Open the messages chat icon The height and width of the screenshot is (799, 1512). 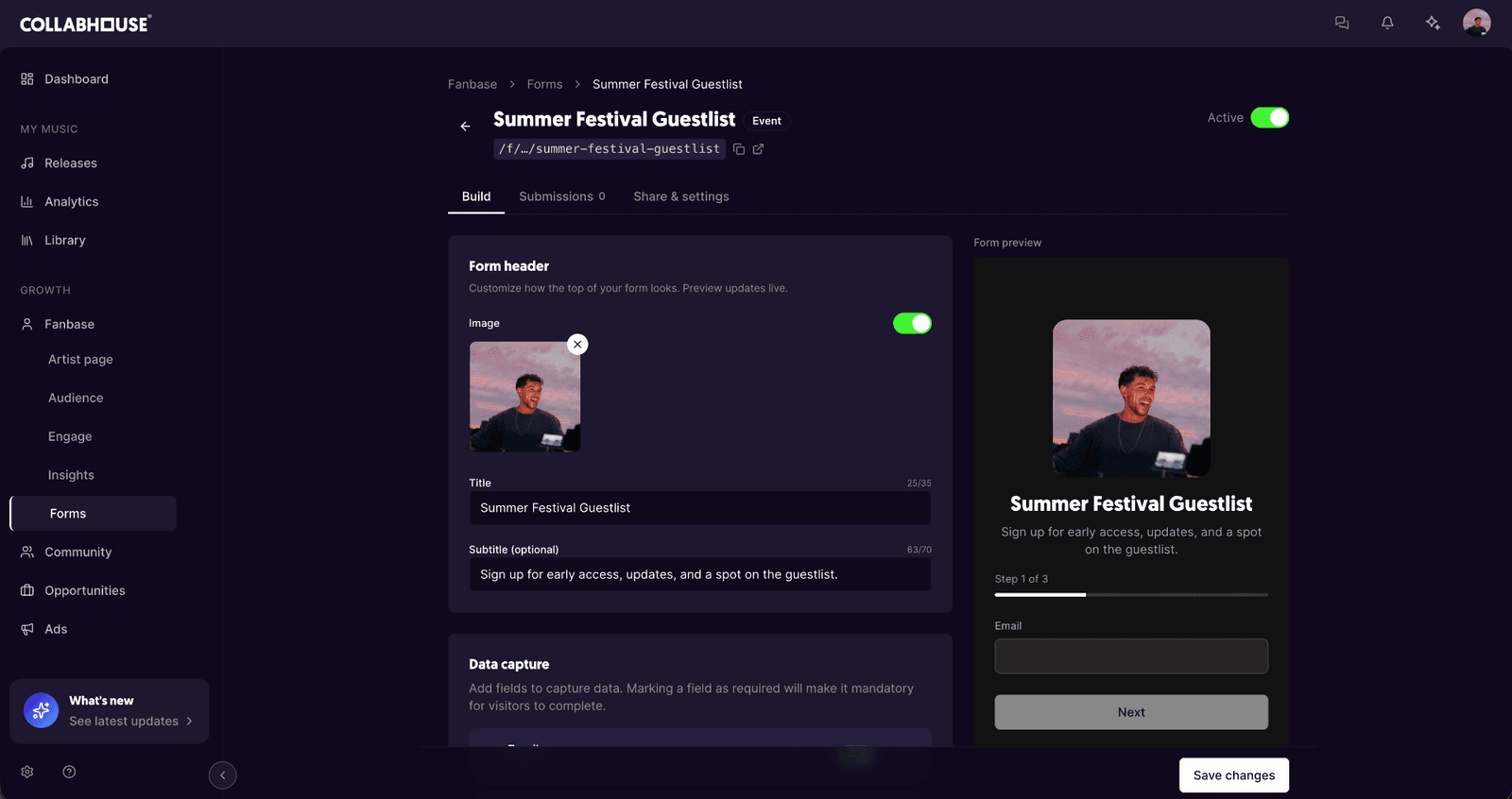[1341, 23]
